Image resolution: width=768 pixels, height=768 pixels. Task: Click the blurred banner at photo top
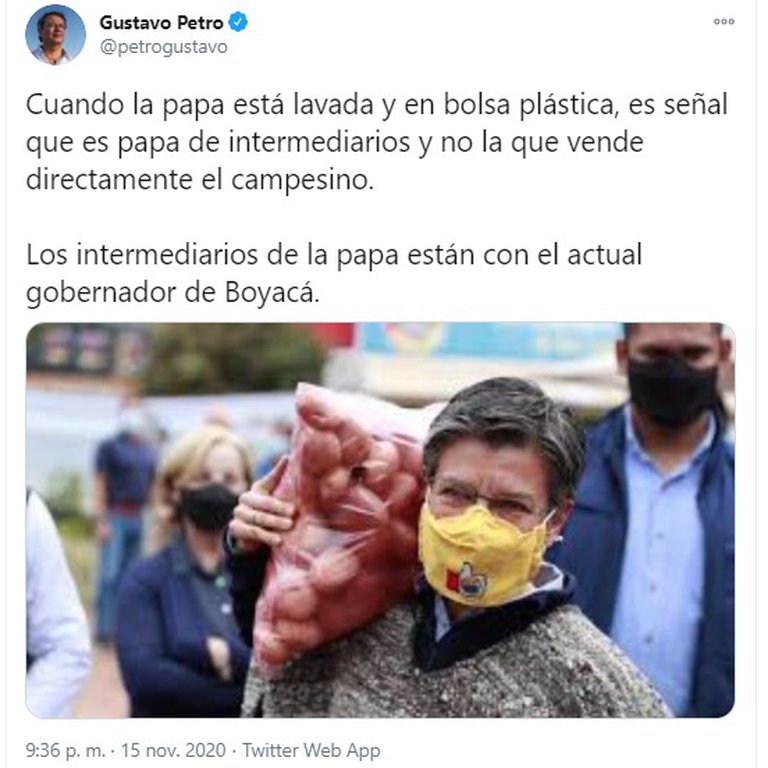tap(490, 339)
